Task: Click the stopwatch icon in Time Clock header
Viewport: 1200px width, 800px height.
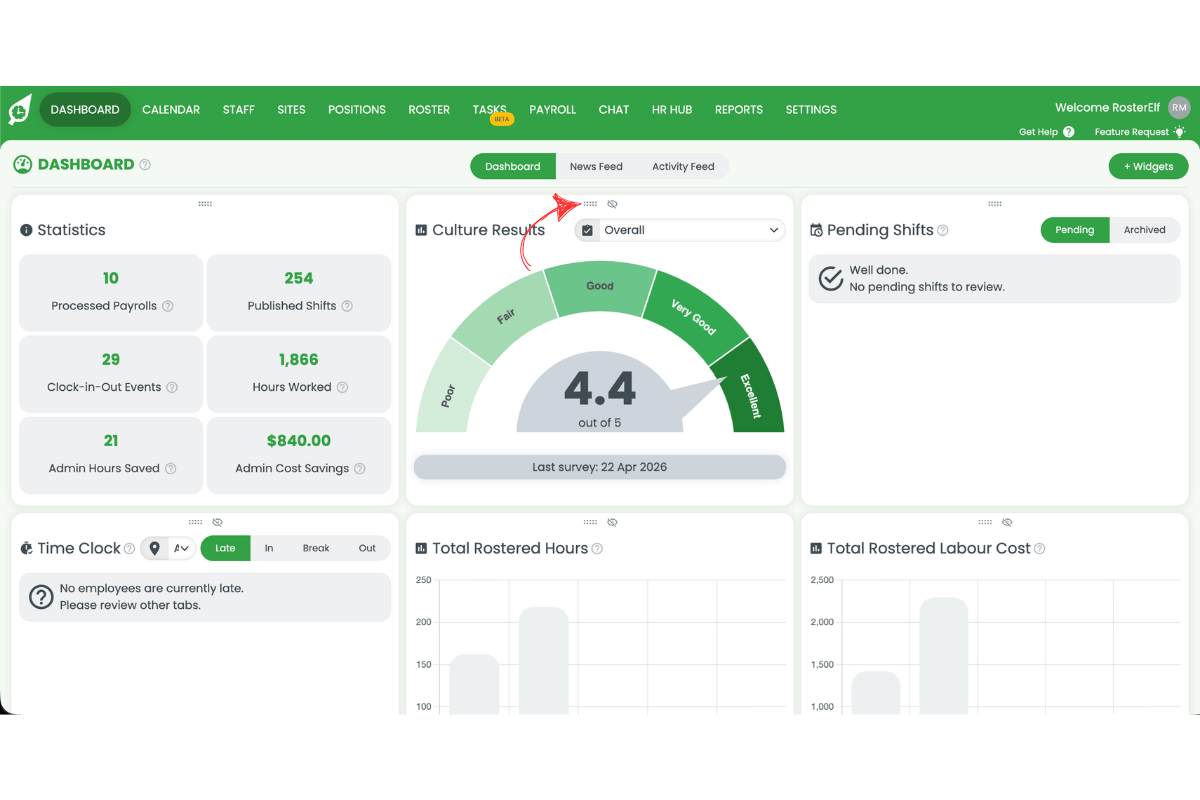Action: [x=26, y=548]
